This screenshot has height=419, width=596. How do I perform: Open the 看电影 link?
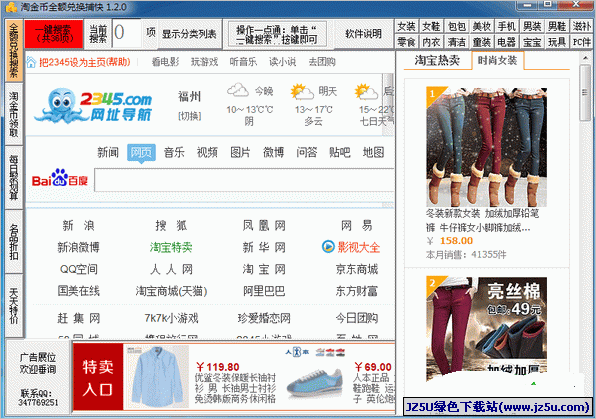(165, 62)
